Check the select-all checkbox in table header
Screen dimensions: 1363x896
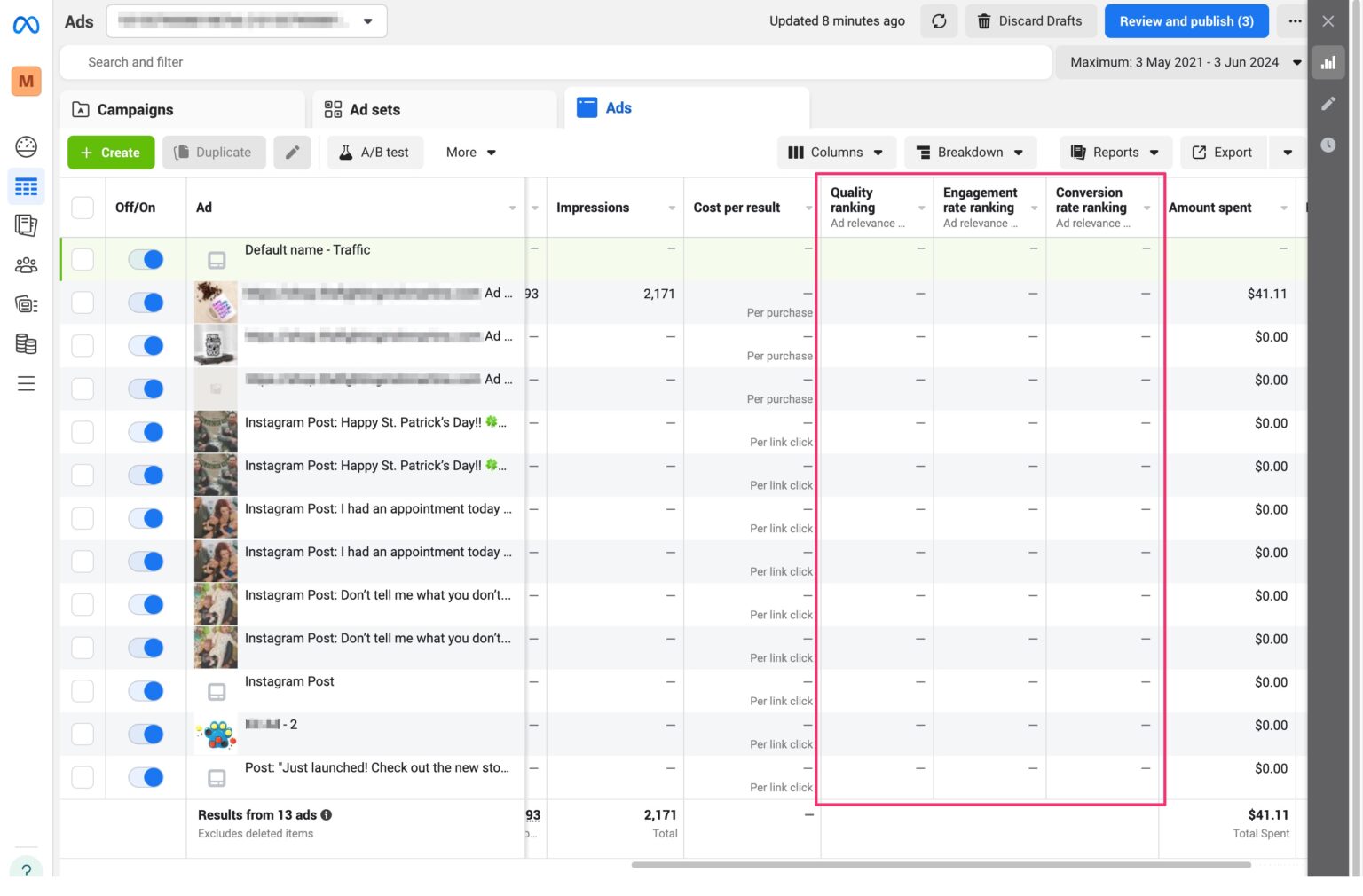coord(82,207)
